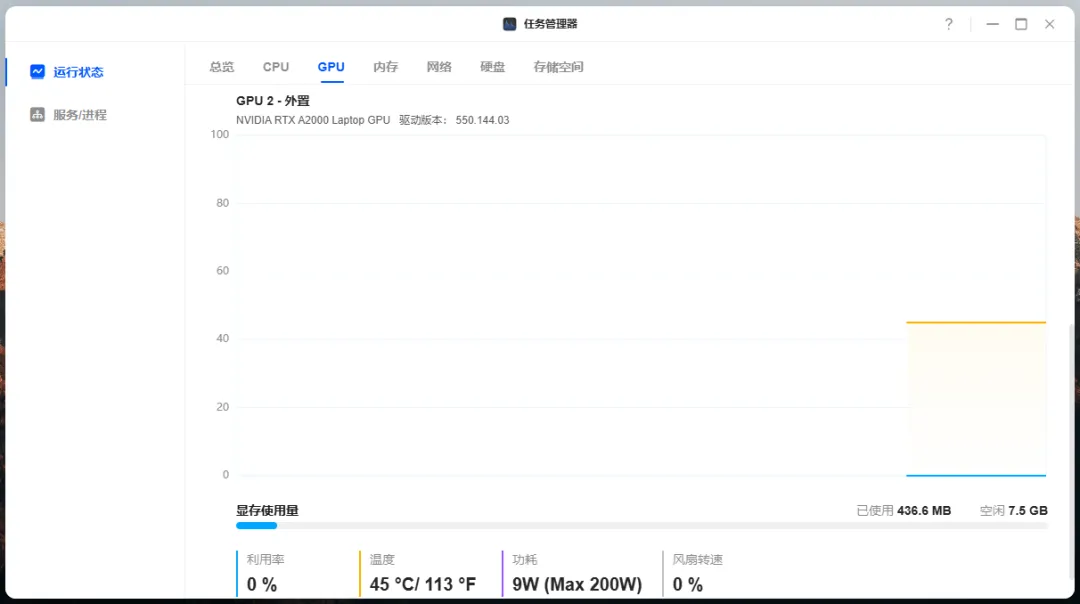Close the 任务管理器 window
1080x604 pixels.
point(1050,24)
